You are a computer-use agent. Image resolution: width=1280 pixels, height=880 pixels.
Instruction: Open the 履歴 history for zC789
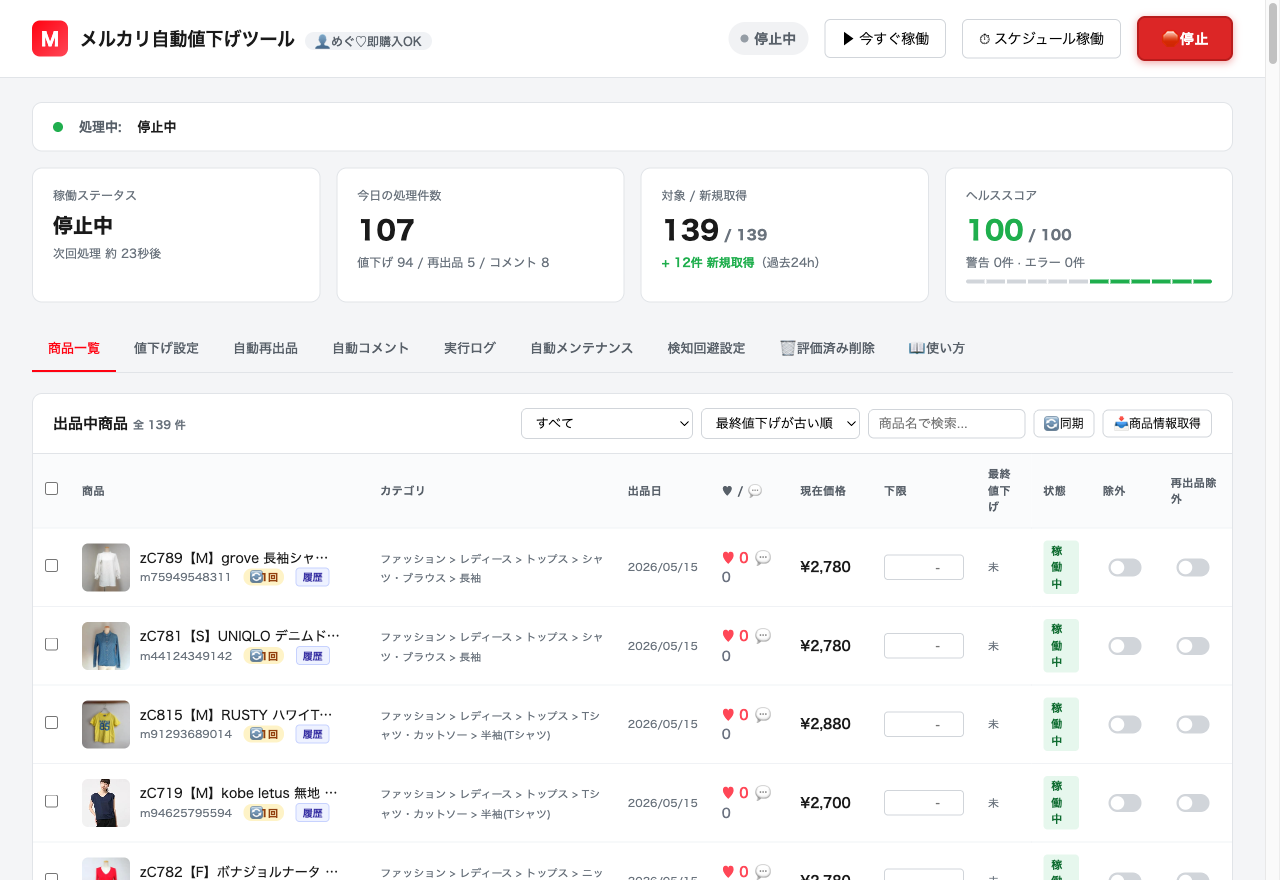point(312,577)
